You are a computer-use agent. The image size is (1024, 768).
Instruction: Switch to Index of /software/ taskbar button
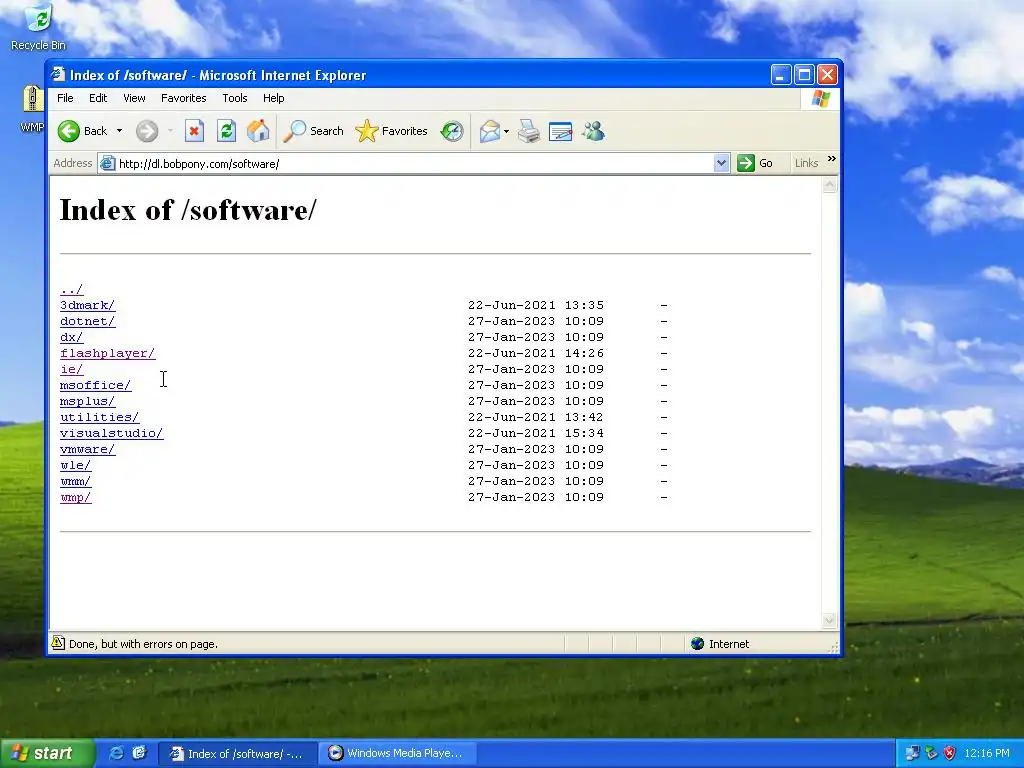tap(238, 754)
